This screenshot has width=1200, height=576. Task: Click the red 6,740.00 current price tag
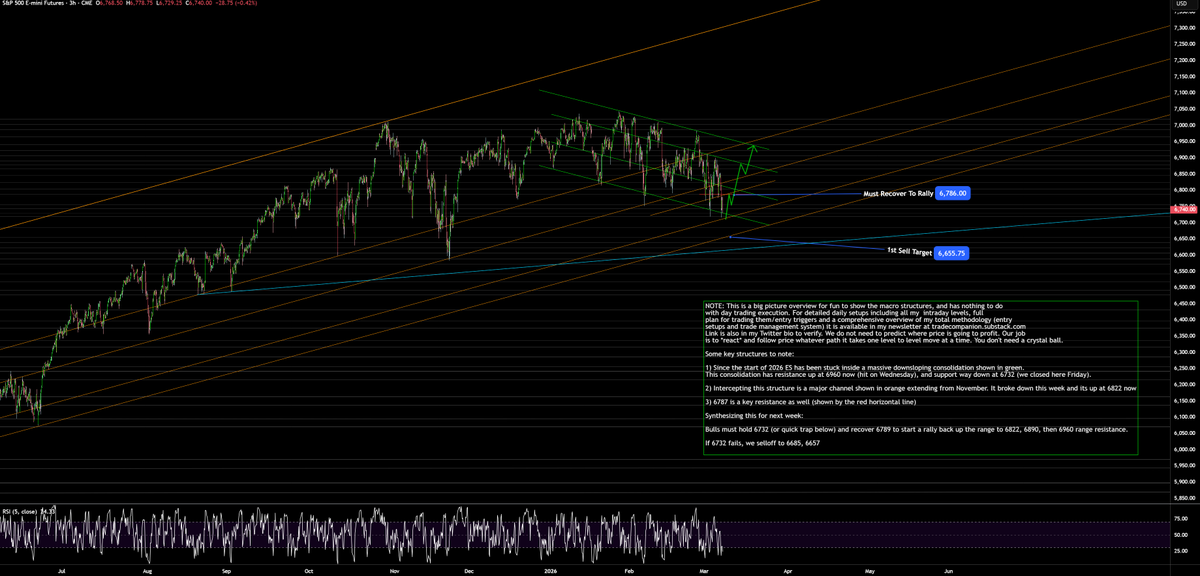point(1182,210)
